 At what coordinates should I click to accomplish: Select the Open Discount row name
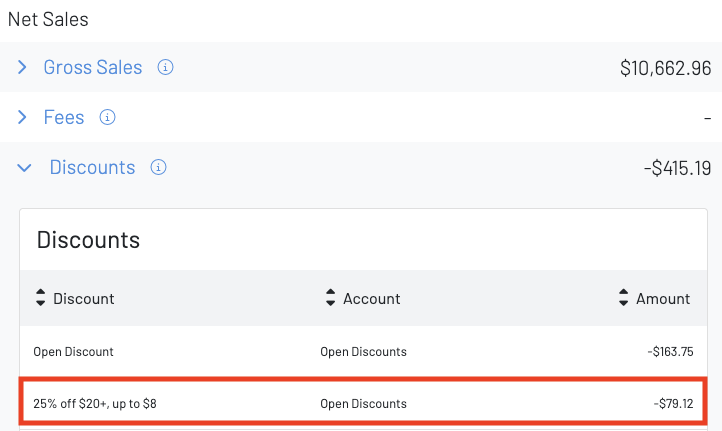(73, 352)
